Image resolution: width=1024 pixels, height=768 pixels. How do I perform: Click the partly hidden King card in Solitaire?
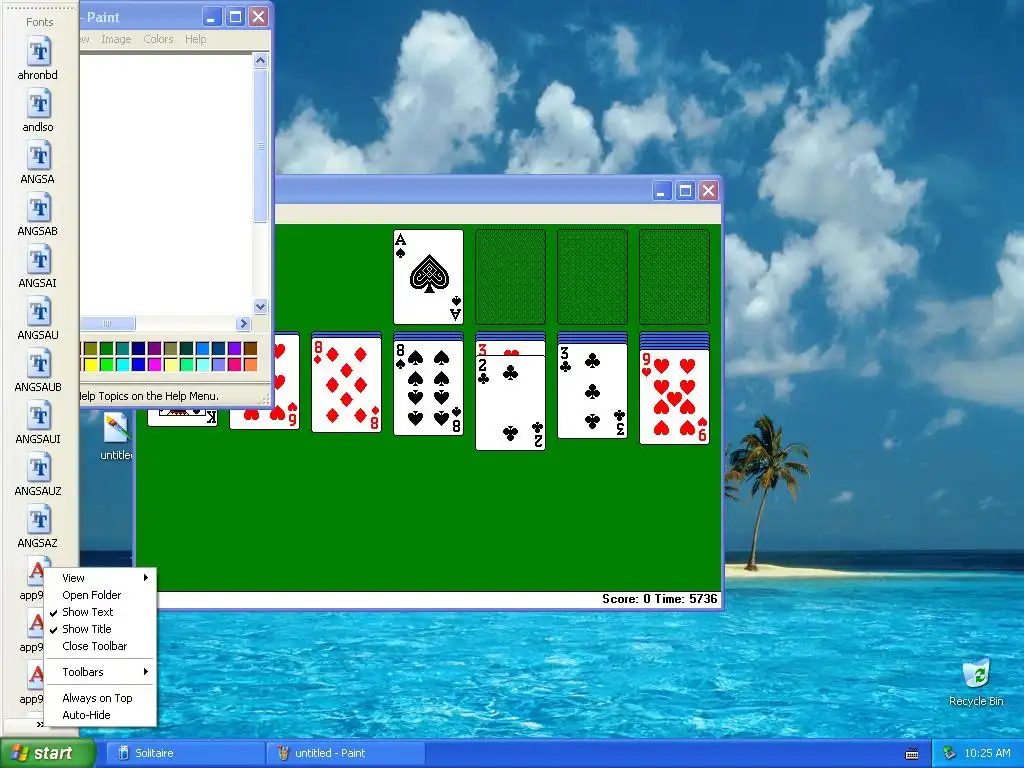point(182,417)
